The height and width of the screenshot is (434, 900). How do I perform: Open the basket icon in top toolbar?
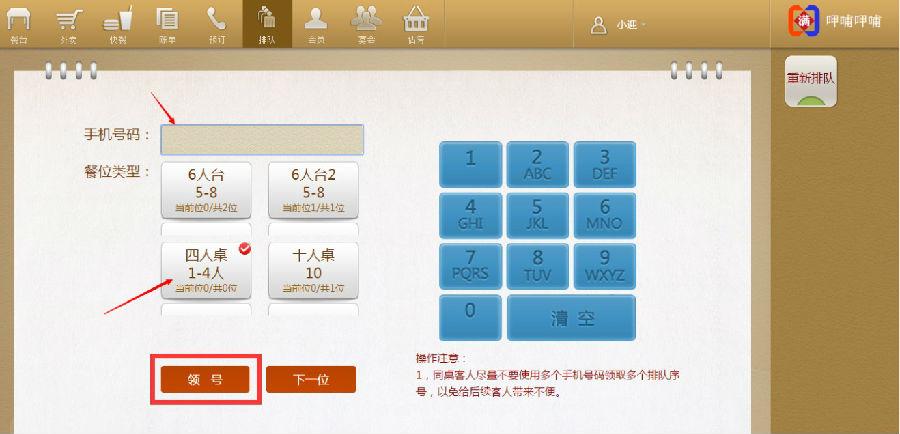[x=415, y=25]
